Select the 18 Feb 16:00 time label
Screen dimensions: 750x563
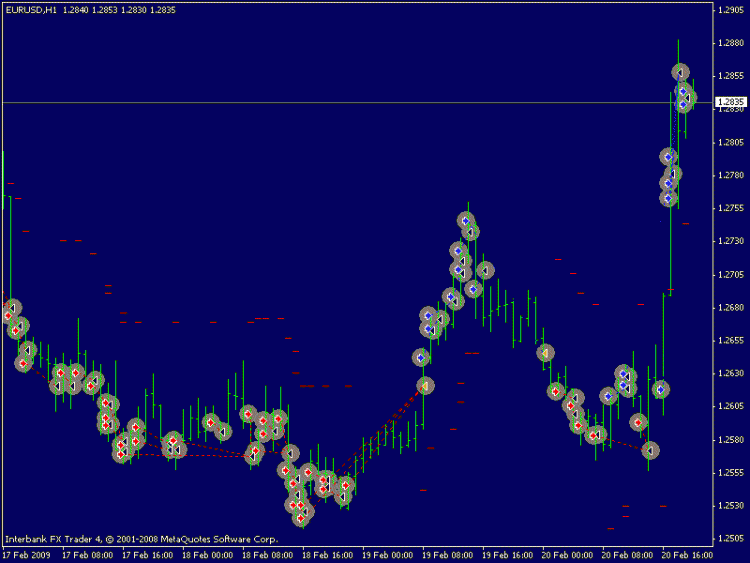pos(328,555)
